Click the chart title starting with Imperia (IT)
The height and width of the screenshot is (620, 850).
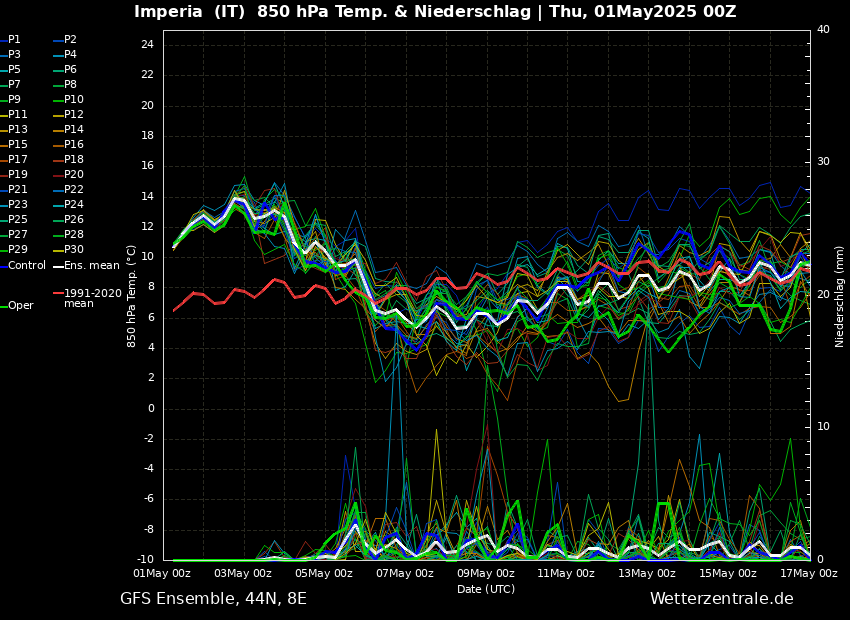pos(435,12)
